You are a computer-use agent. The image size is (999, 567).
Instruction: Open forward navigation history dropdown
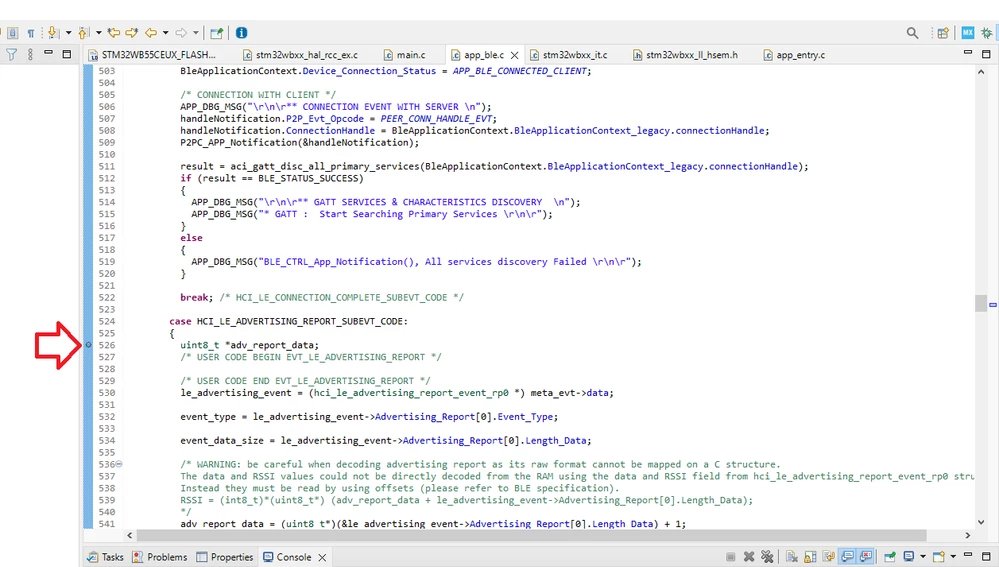pos(196,32)
